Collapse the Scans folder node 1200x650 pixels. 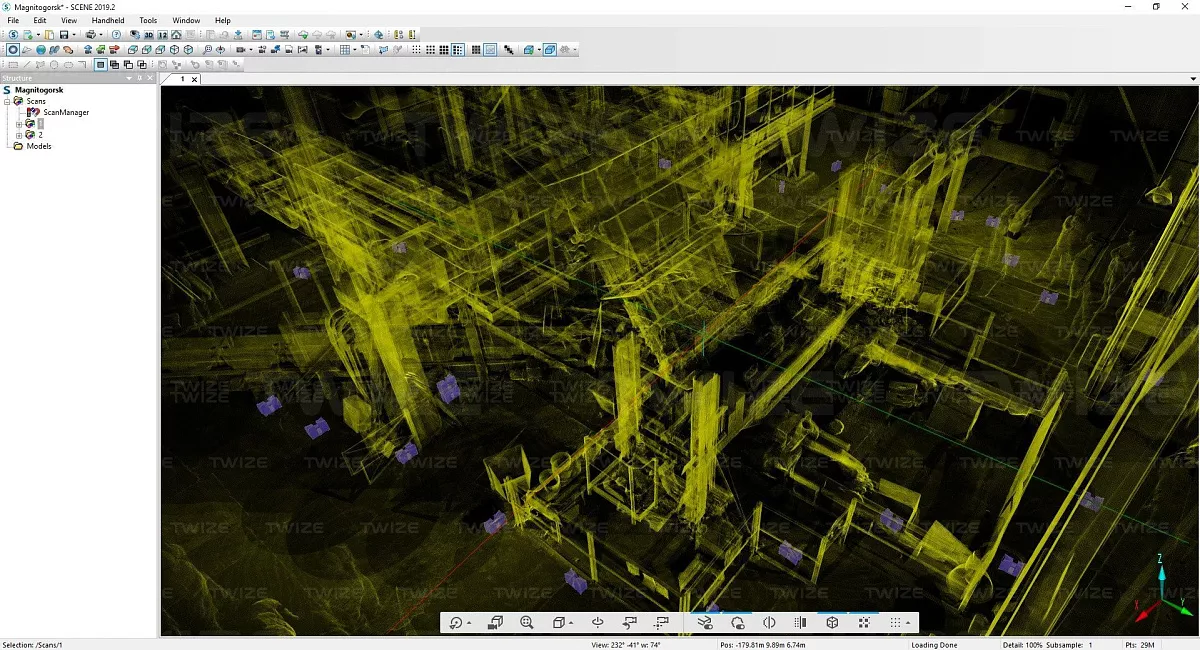[x=7, y=101]
